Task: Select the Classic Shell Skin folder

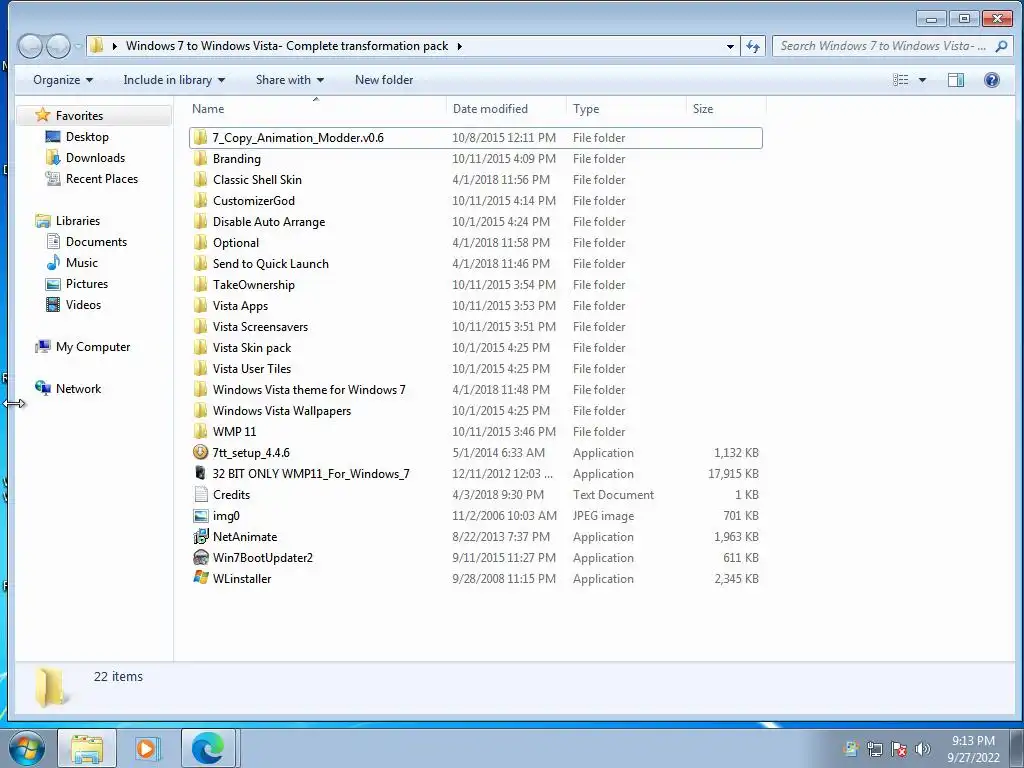Action: 475,180
